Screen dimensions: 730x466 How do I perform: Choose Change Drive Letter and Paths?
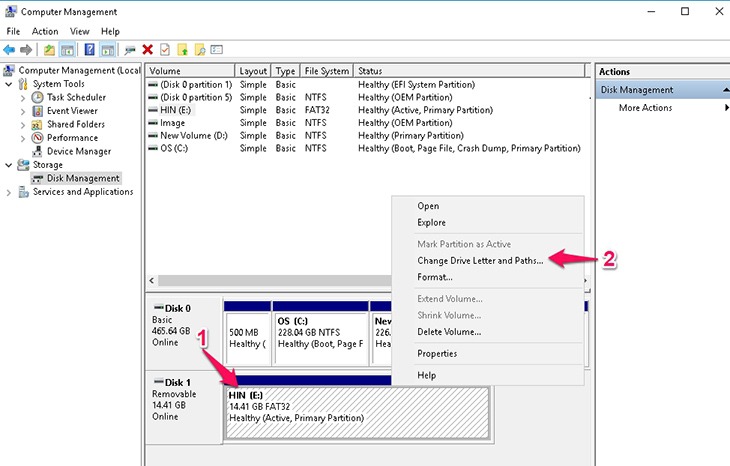[480, 261]
